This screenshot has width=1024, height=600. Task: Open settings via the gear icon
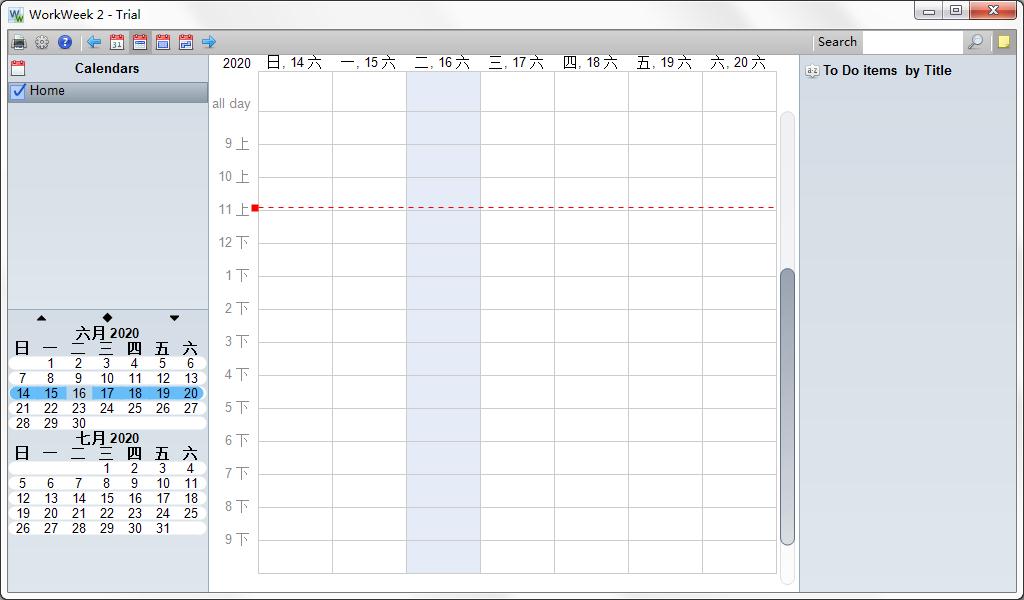[42, 42]
